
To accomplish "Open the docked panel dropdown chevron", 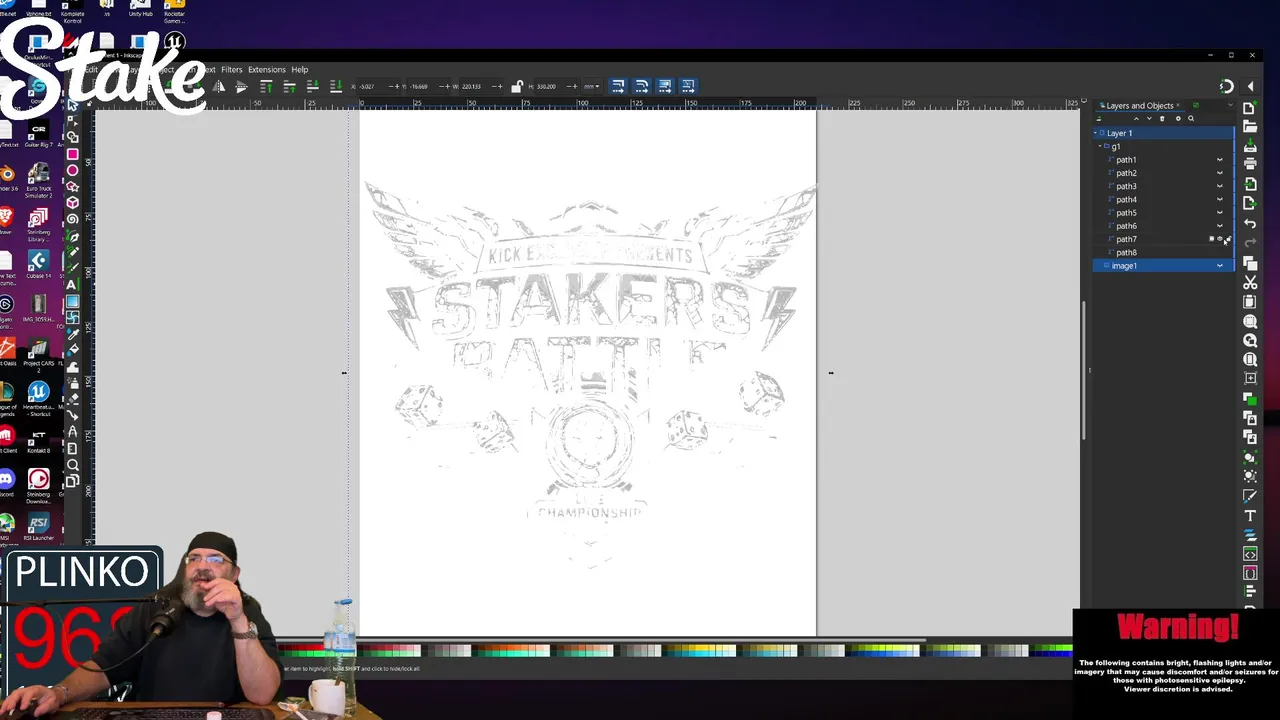I will pos(1231,105).
